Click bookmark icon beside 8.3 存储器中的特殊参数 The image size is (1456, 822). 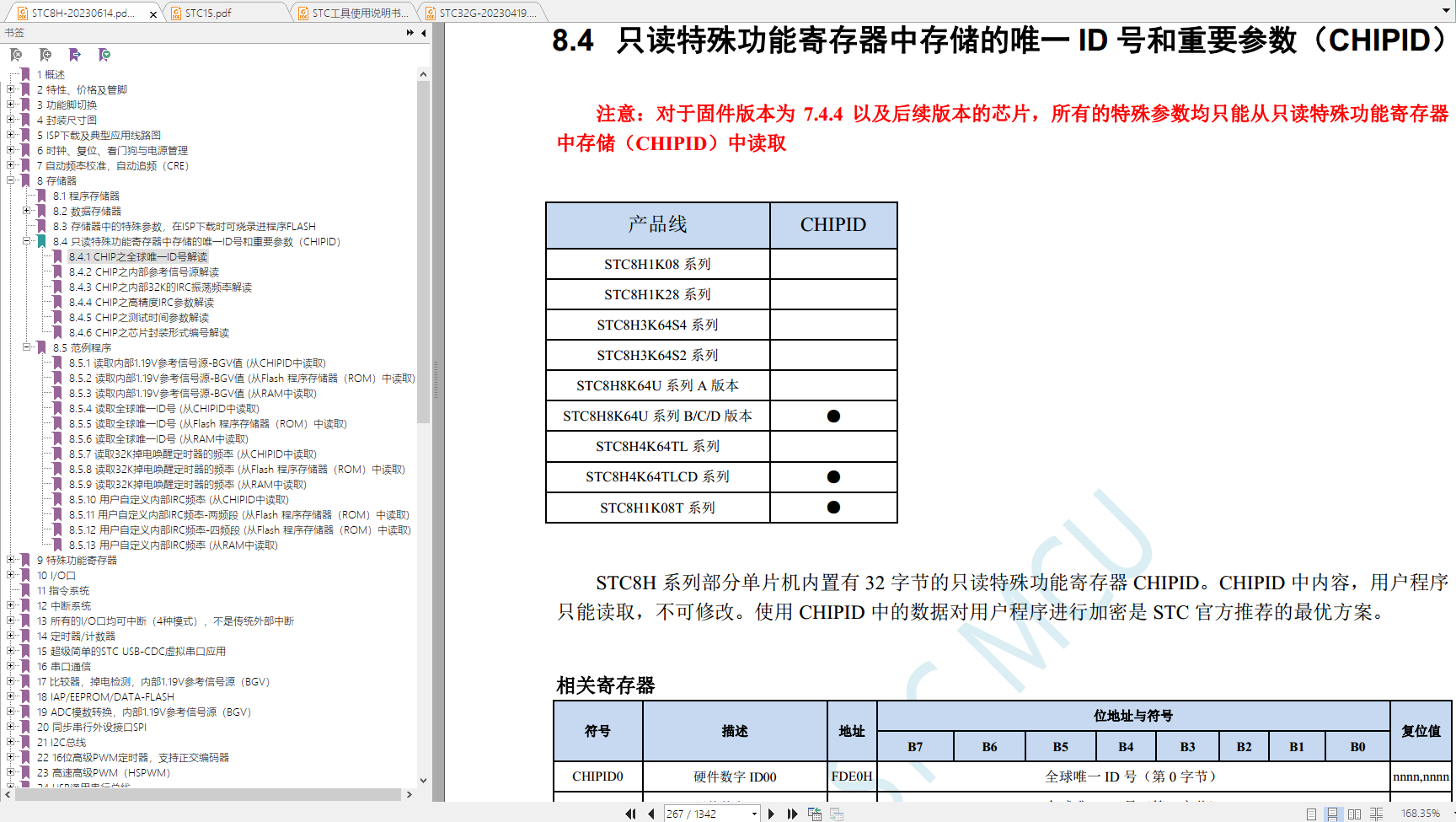pos(41,226)
